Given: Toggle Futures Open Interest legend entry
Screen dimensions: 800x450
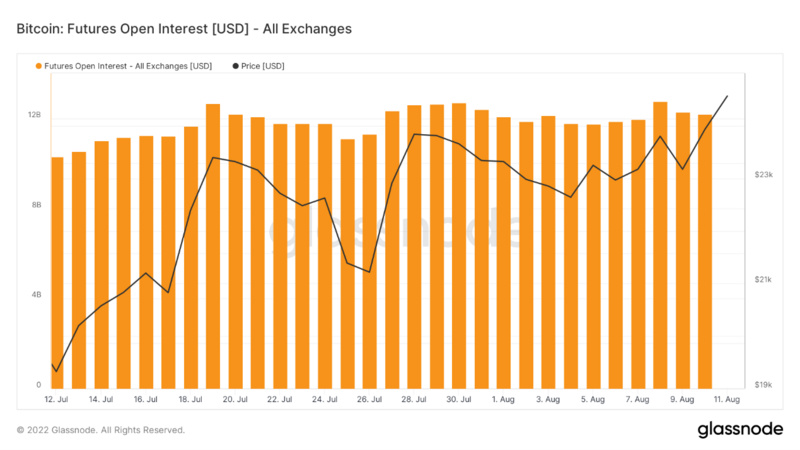Looking at the screenshot, I should pos(123,66).
